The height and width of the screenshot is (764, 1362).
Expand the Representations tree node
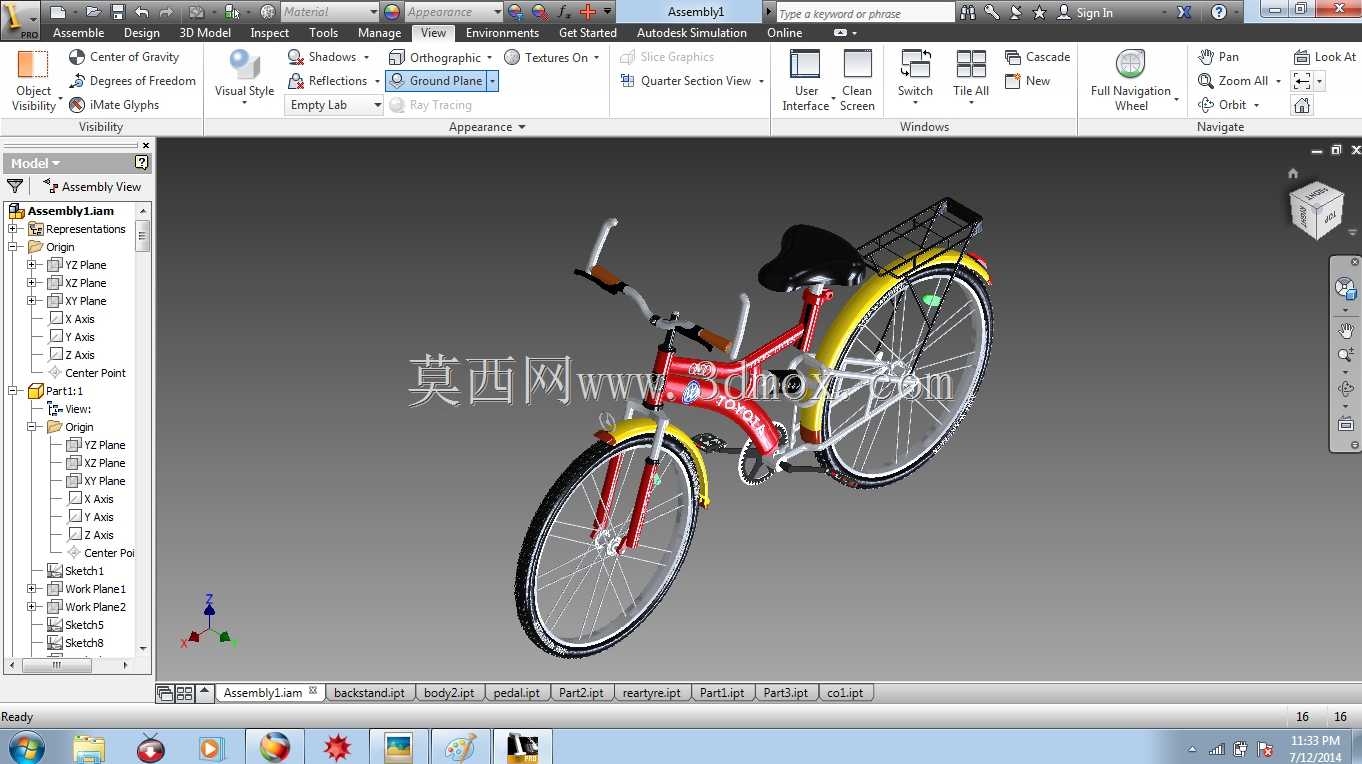tap(13, 229)
